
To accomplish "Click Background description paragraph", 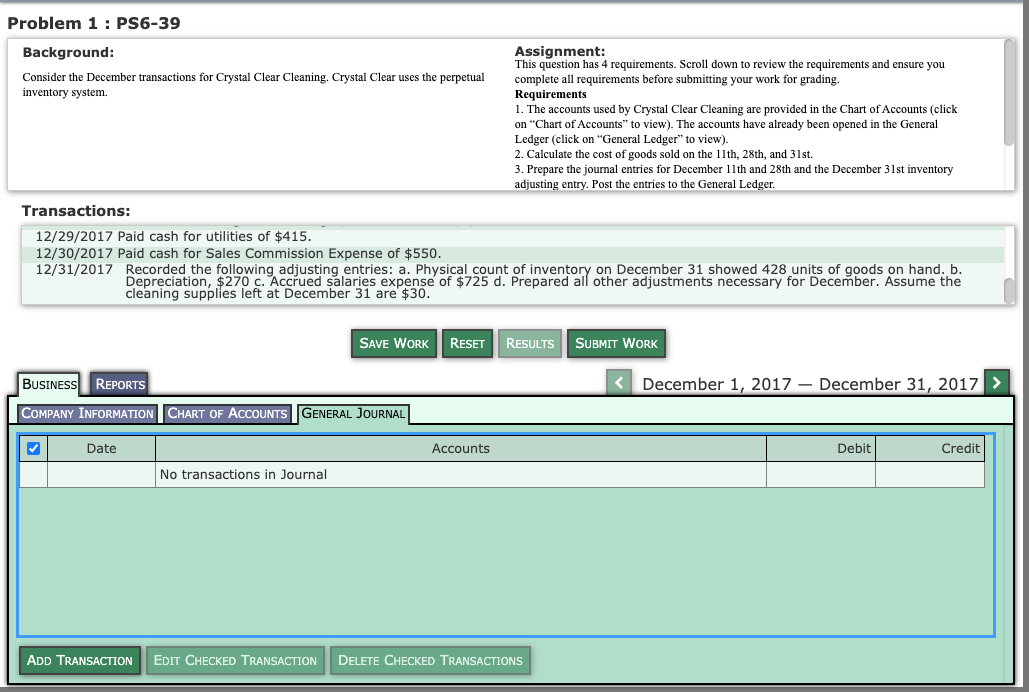I will (x=253, y=85).
